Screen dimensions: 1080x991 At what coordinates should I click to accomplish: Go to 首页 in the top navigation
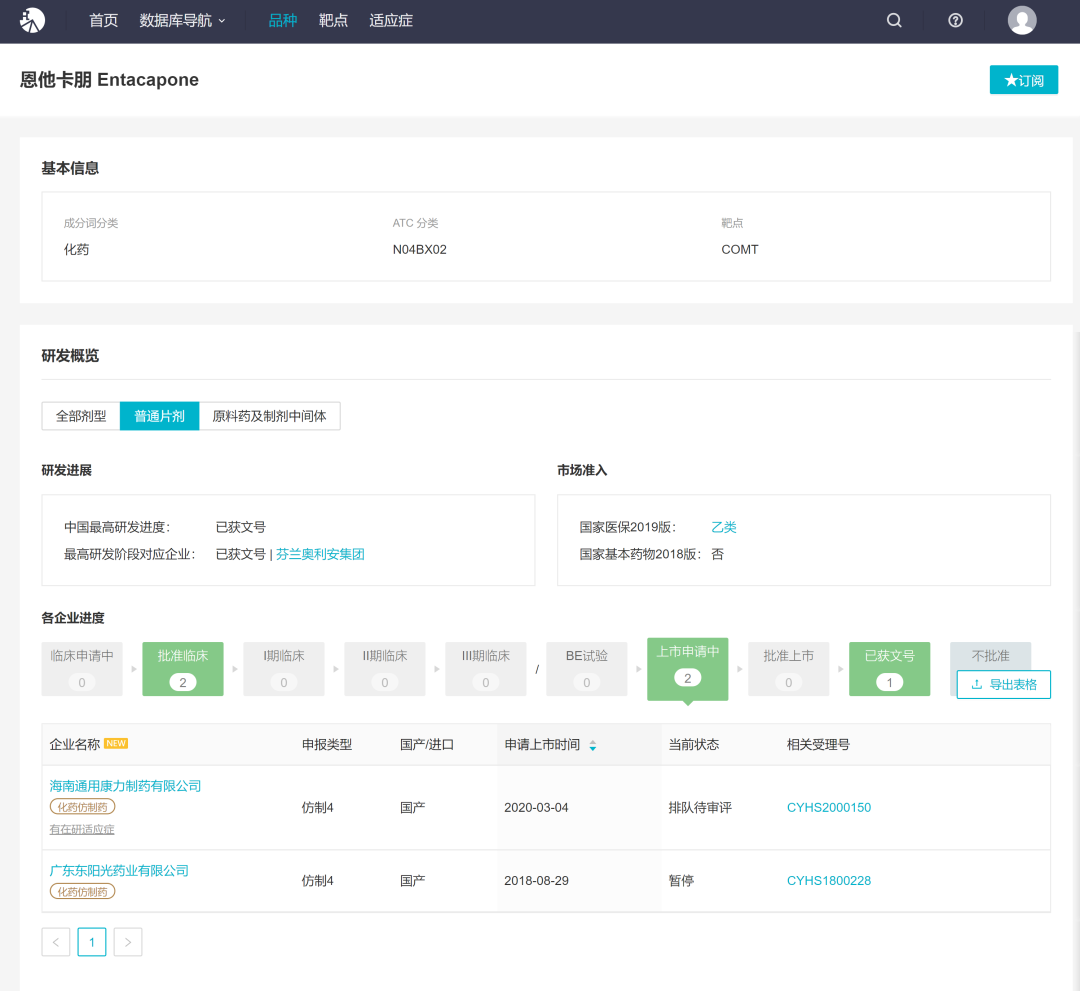coord(103,21)
